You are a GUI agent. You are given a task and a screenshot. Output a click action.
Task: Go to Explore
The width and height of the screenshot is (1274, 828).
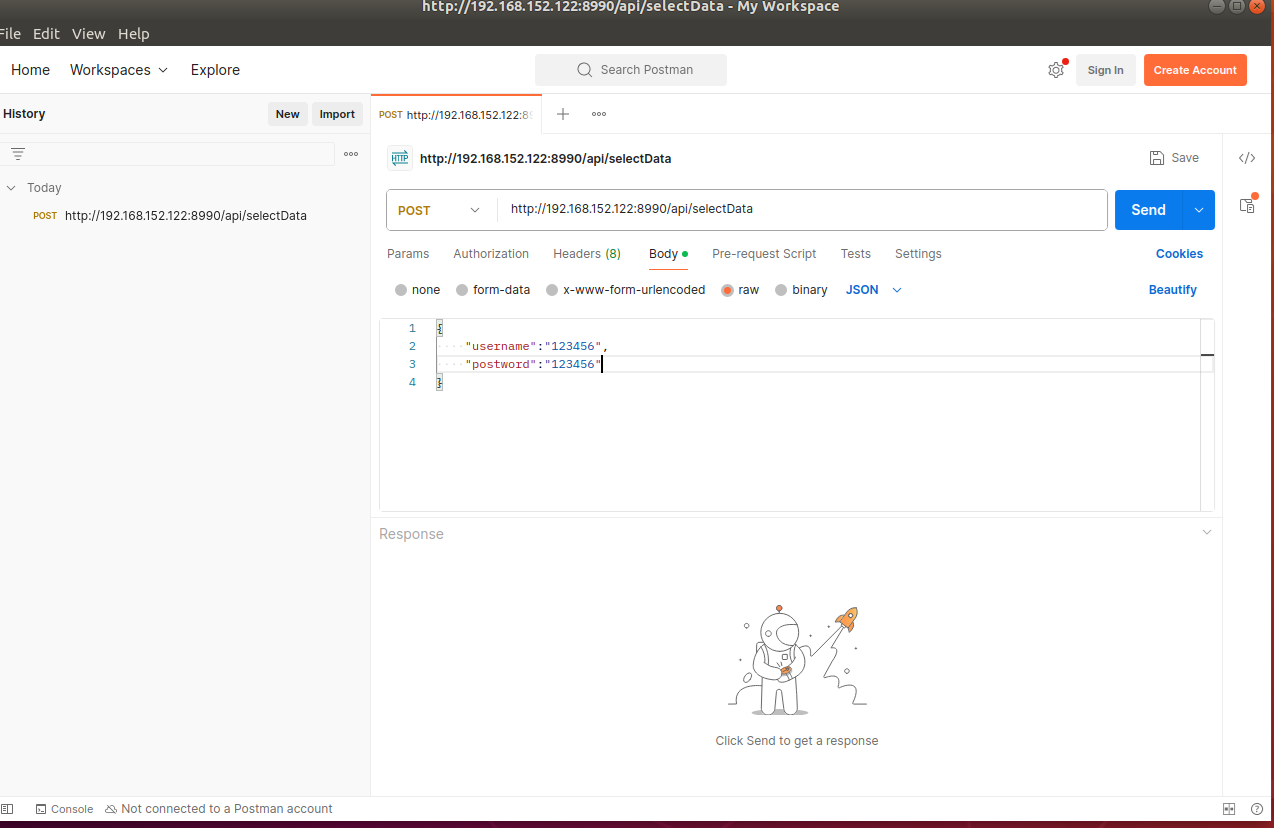(215, 70)
